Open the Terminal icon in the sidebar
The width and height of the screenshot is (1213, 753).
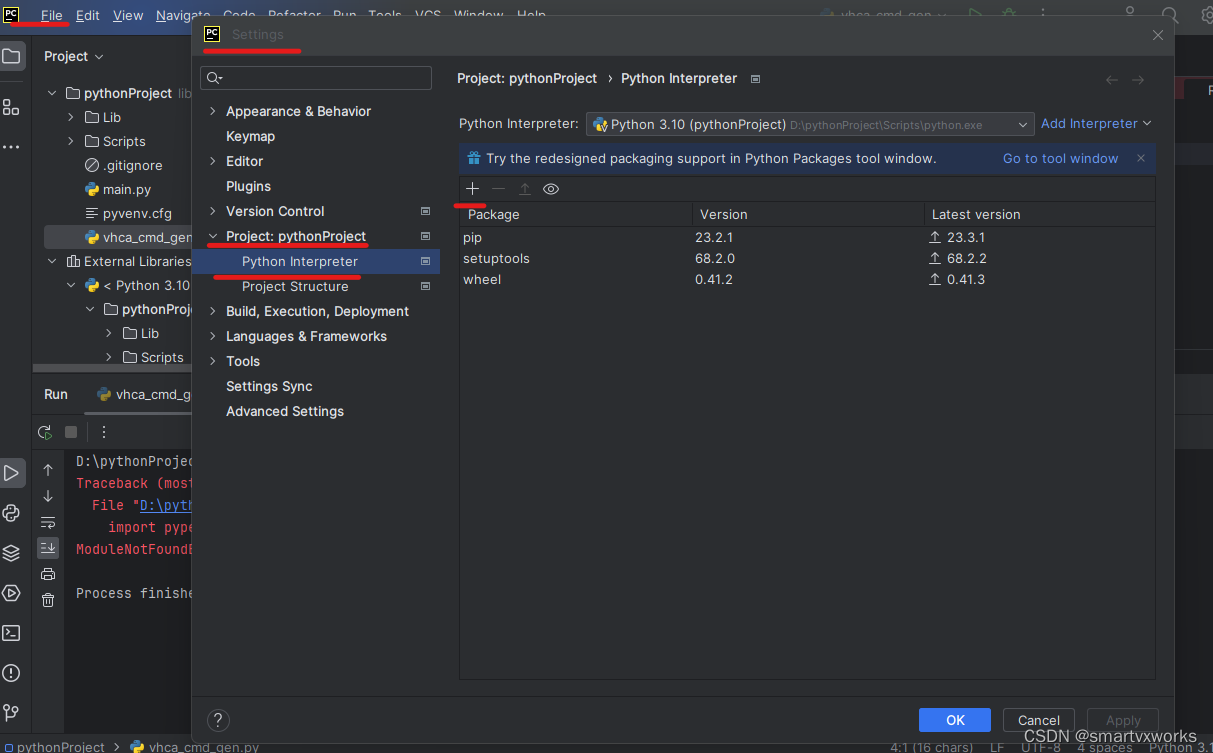(x=11, y=633)
